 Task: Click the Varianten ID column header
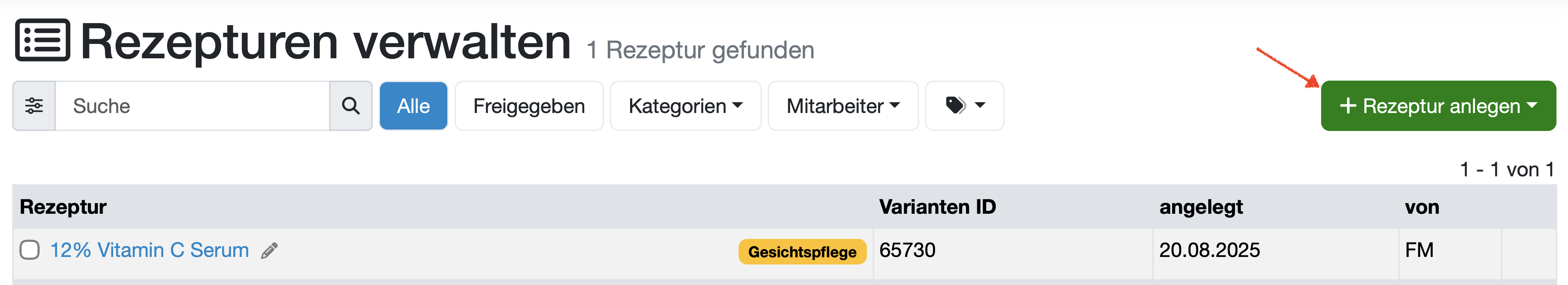click(937, 207)
